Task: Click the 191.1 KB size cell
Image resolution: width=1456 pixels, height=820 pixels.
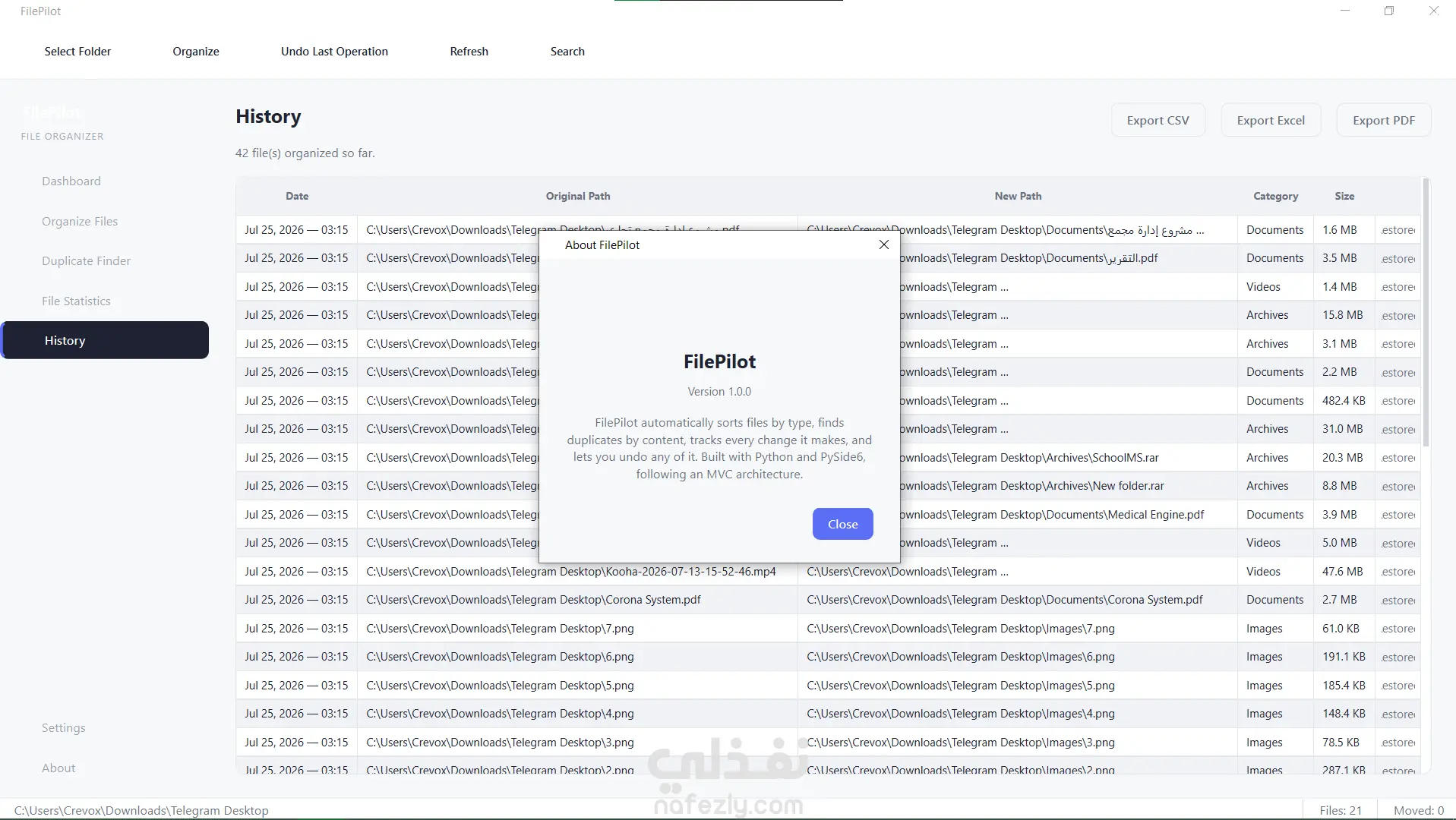Action: (x=1344, y=657)
